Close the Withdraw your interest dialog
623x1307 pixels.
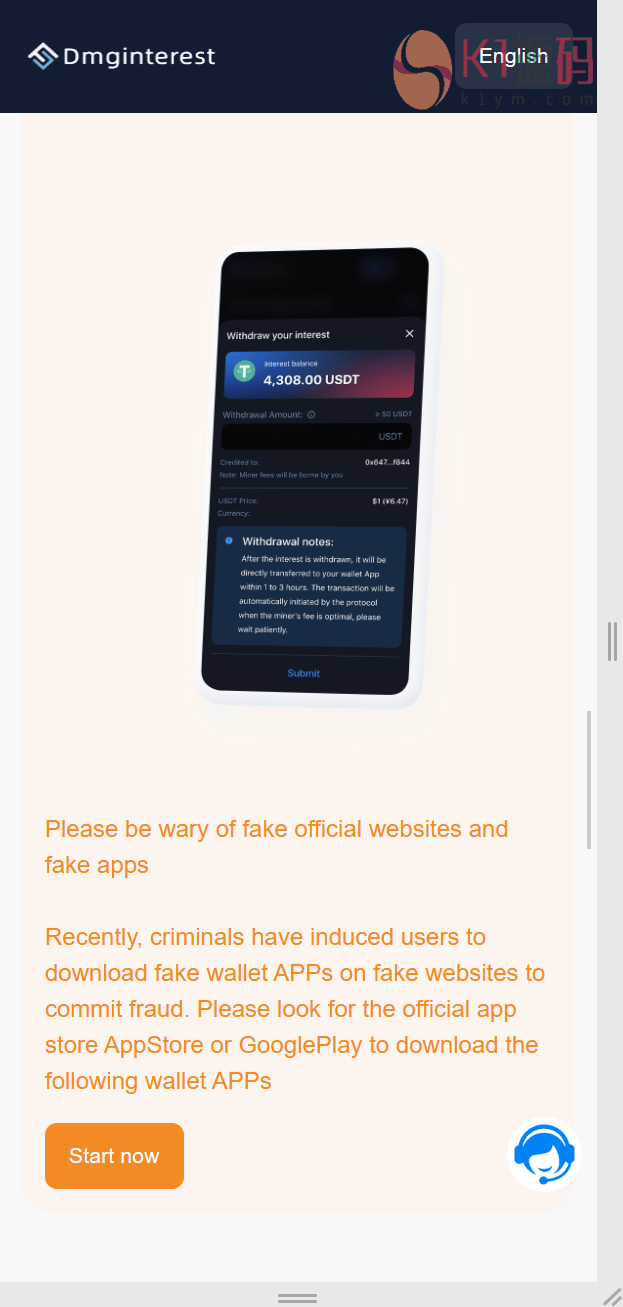point(409,333)
